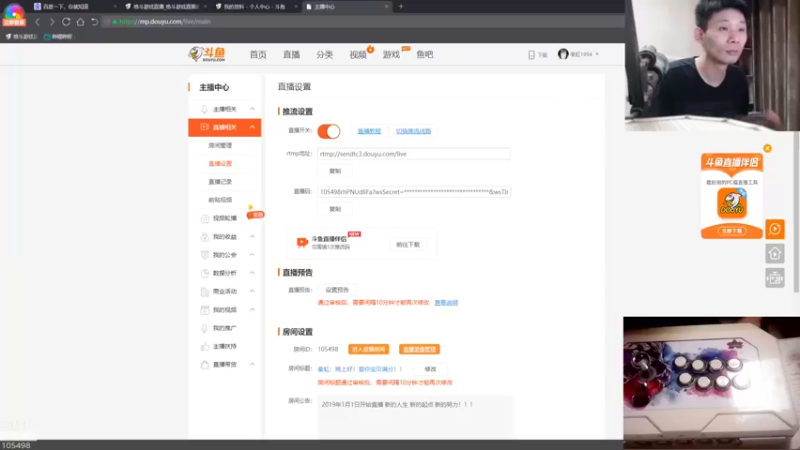Open 游戏 in the top navigation
800x450 pixels.
coord(391,55)
